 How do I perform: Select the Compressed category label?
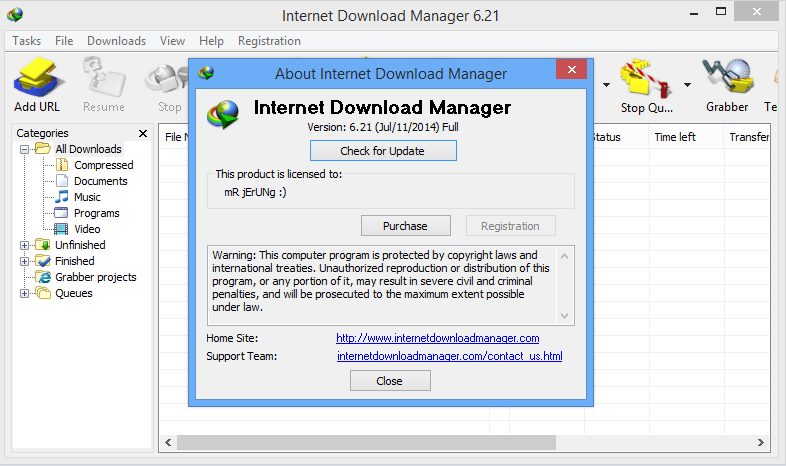click(104, 165)
